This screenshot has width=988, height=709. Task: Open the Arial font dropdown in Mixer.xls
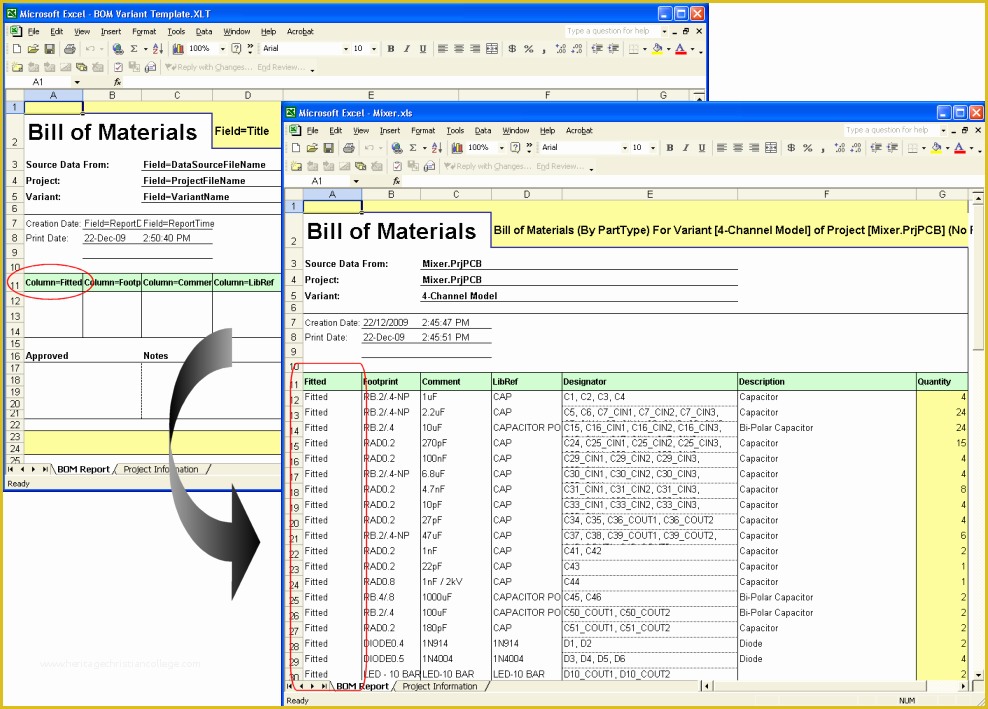625,148
